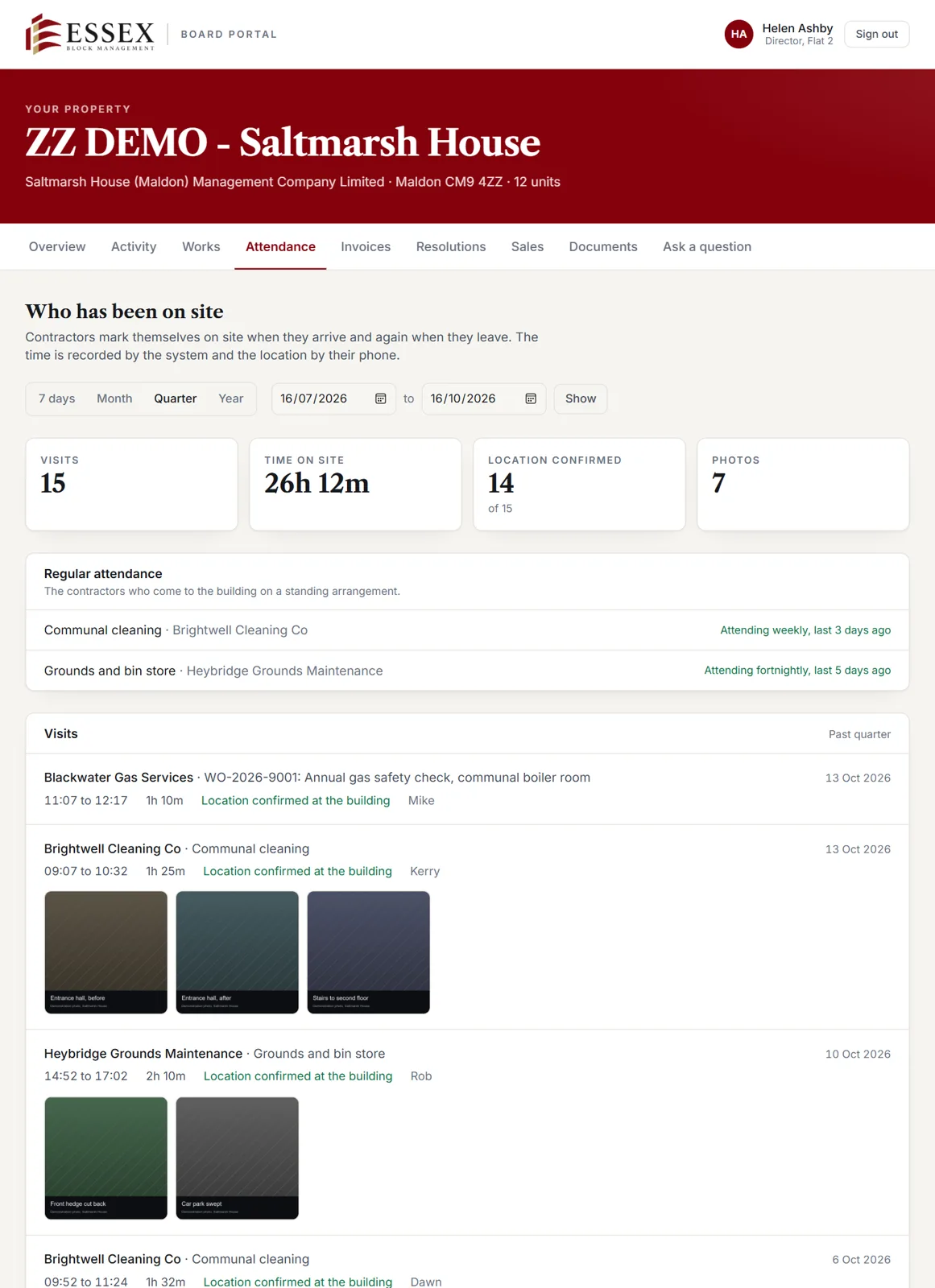Click the start date field 16/07/2026
Screen dimensions: 935x1288
click(333, 398)
